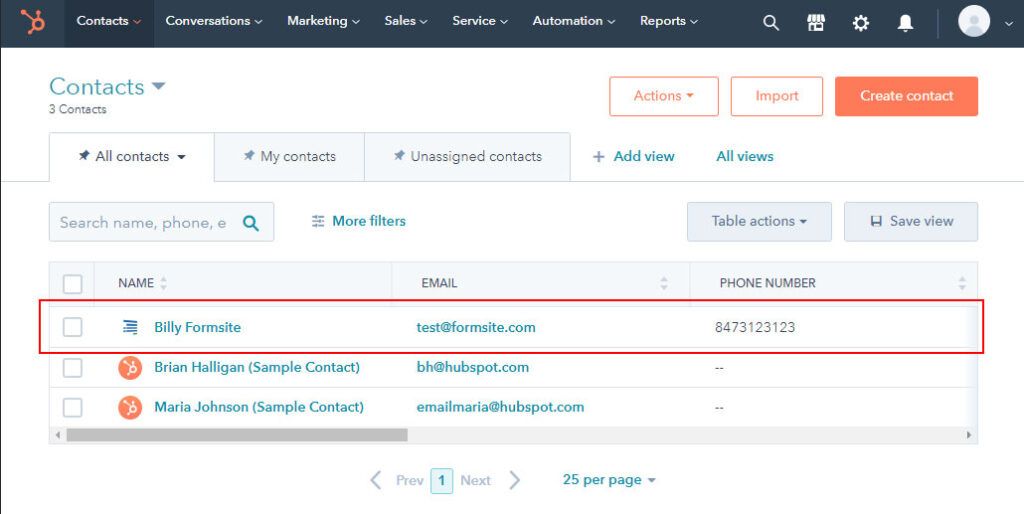The width and height of the screenshot is (1024, 514).
Task: Click the Save view button
Action: pos(911,221)
